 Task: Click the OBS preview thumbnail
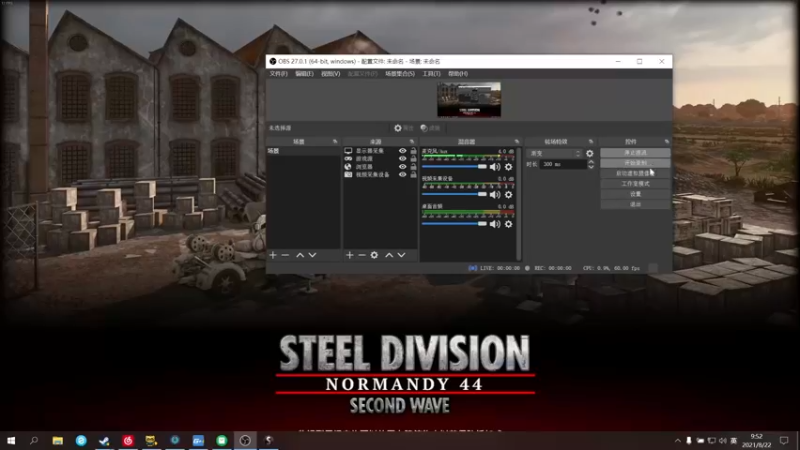[x=469, y=99]
